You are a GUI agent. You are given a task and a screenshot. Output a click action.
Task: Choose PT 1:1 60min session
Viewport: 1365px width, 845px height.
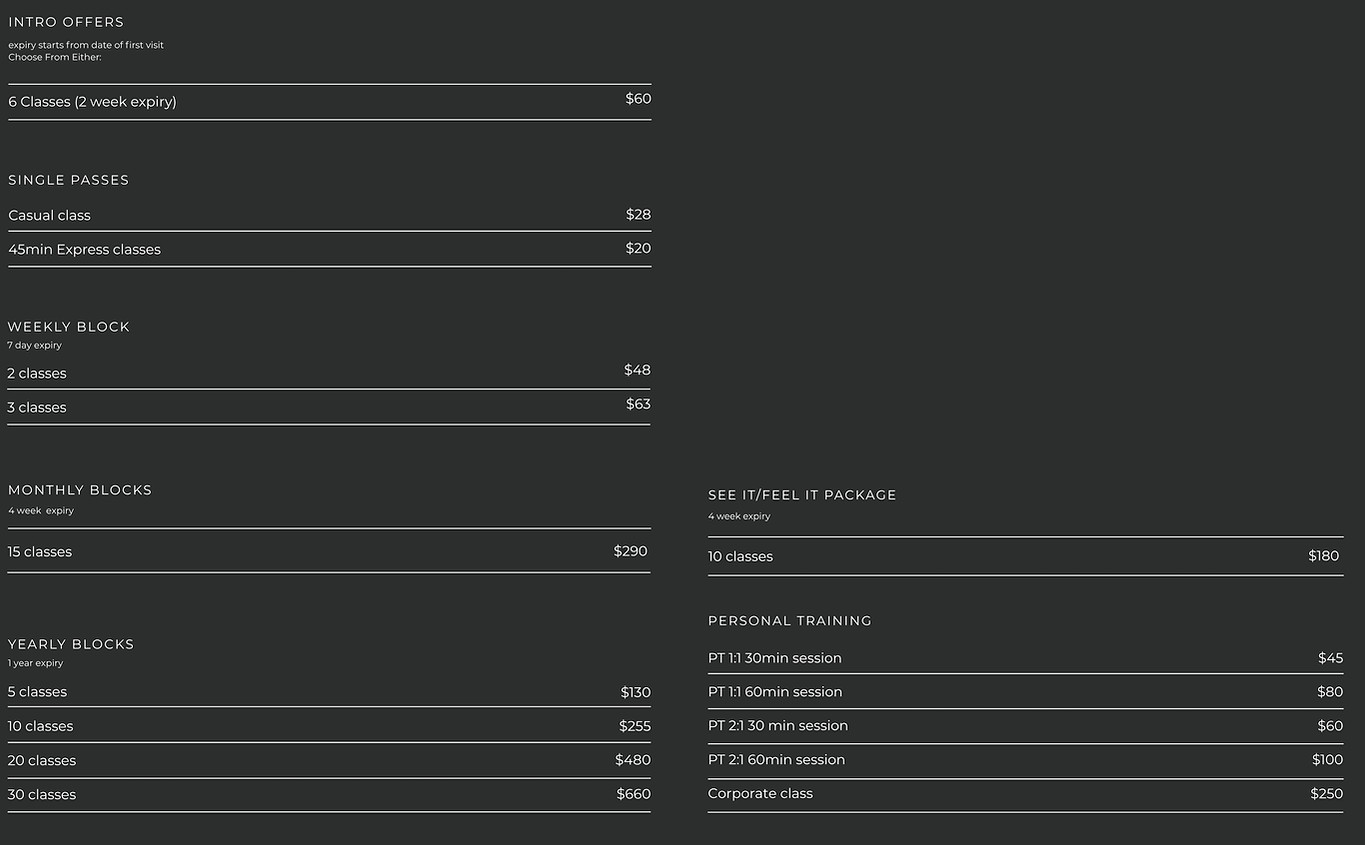point(775,692)
